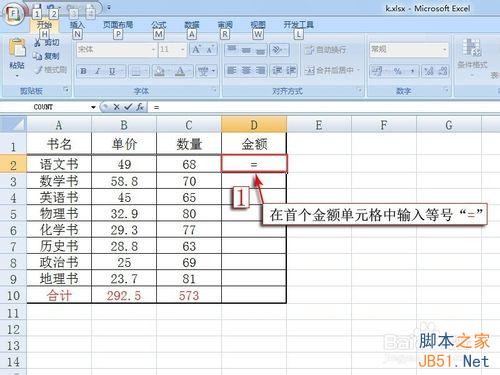Click the cell containing 语文书

59,164
